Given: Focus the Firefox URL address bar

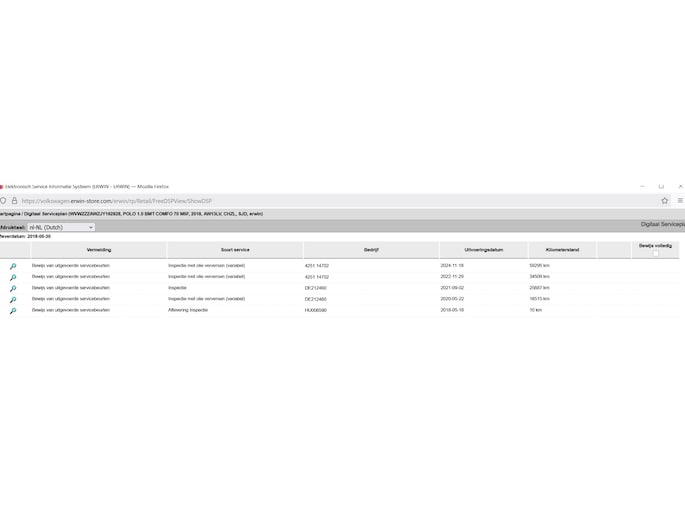Looking at the screenshot, I should click(300, 200).
